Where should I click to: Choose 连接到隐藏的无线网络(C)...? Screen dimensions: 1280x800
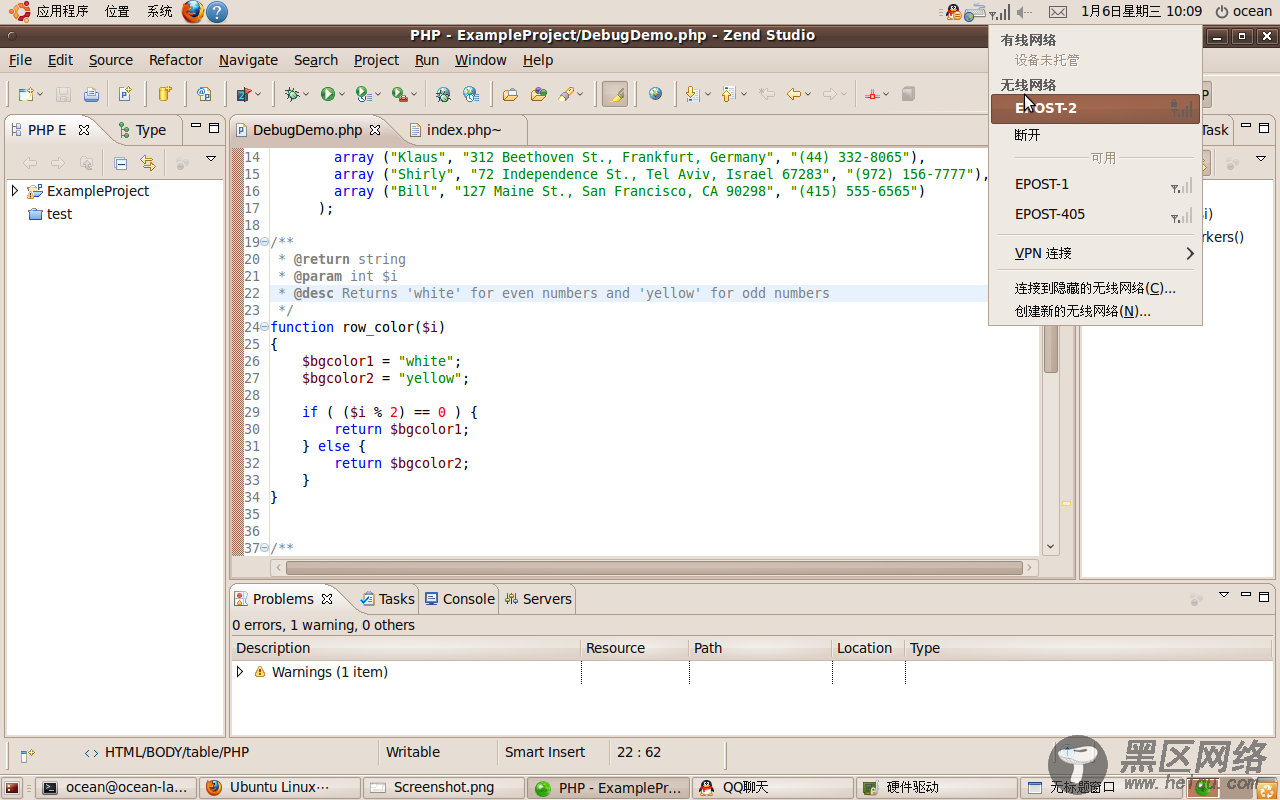(1095, 288)
